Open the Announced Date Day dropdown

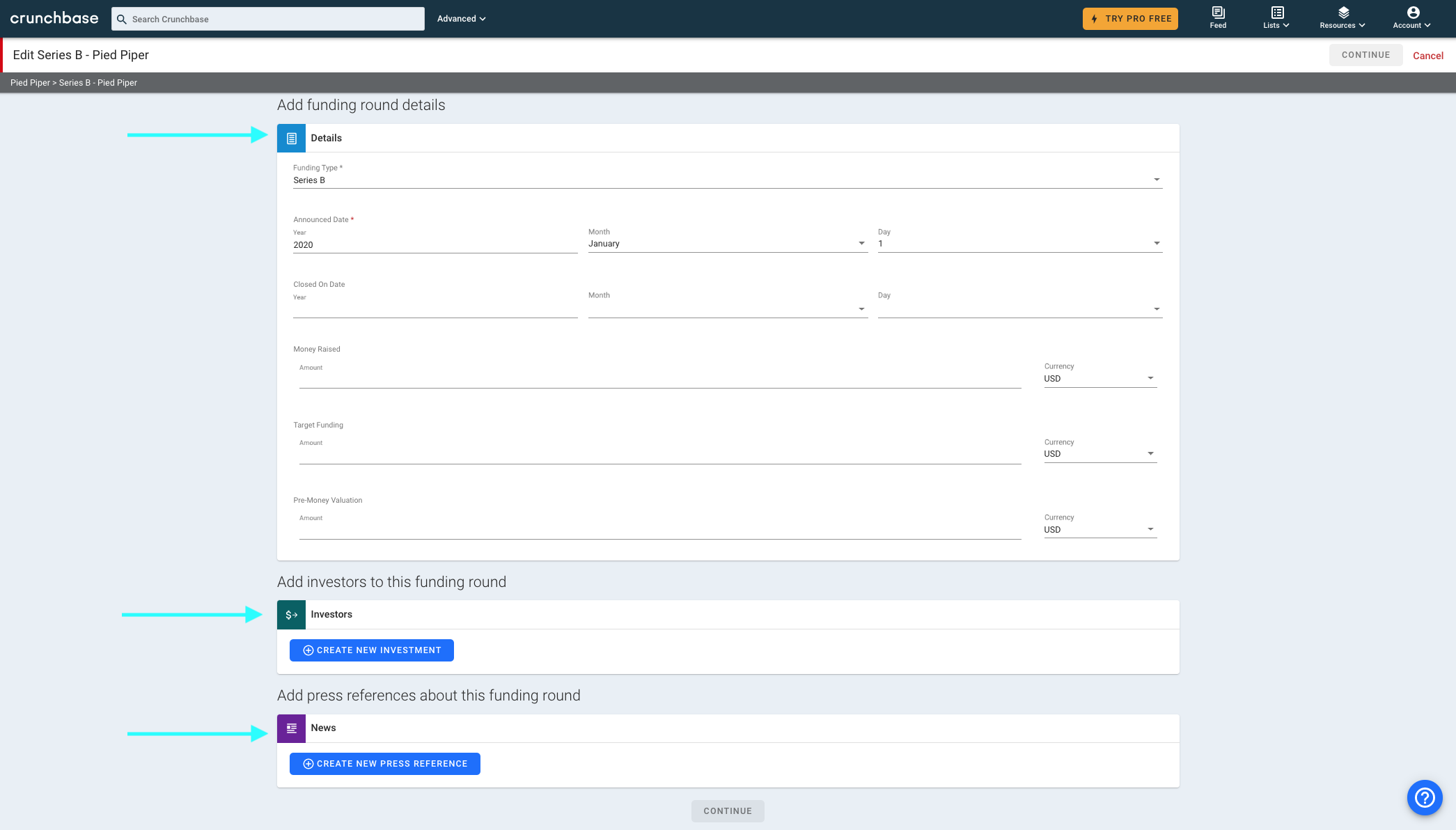pyautogui.click(x=1020, y=244)
